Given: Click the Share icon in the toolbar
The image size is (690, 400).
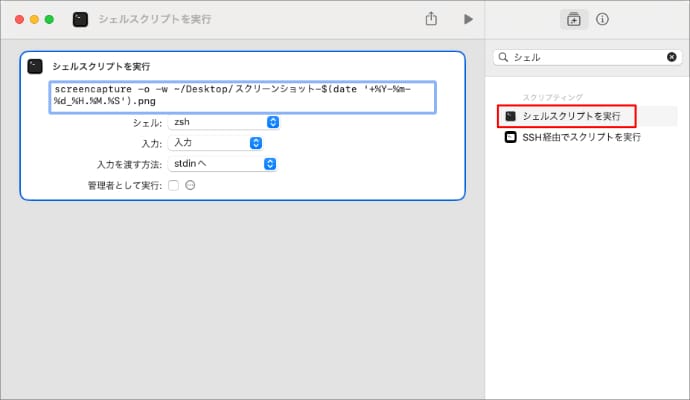Looking at the screenshot, I should tap(431, 19).
